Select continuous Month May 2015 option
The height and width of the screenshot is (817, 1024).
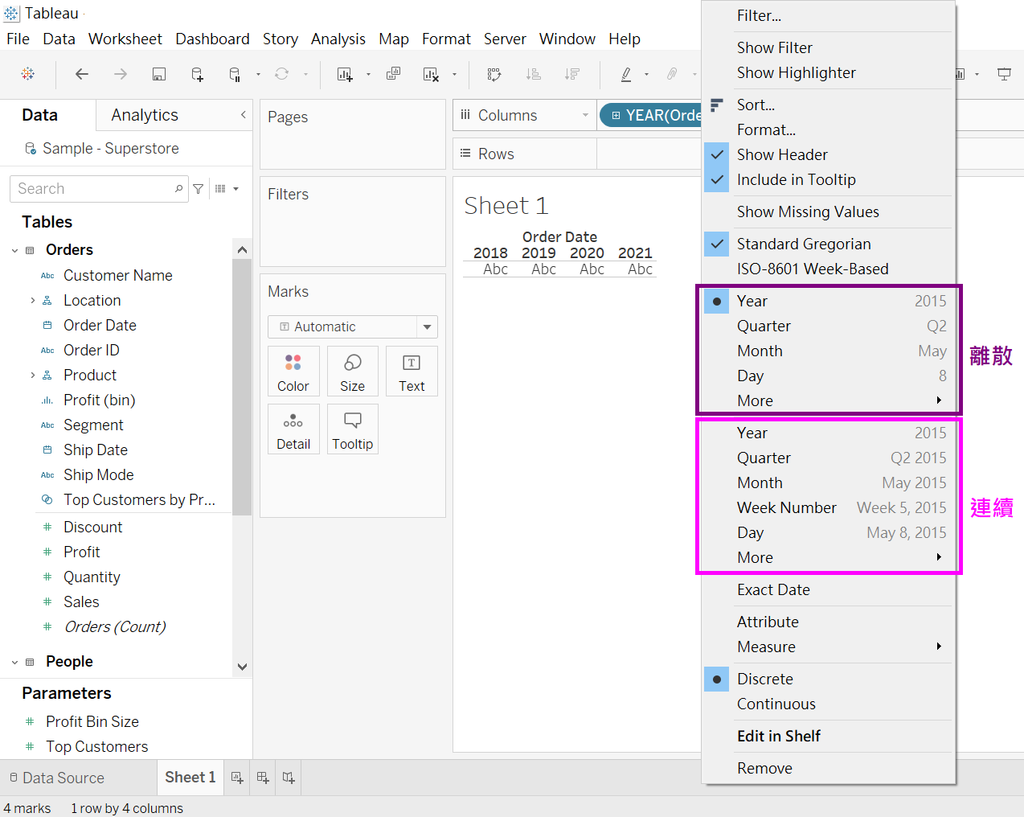point(828,483)
